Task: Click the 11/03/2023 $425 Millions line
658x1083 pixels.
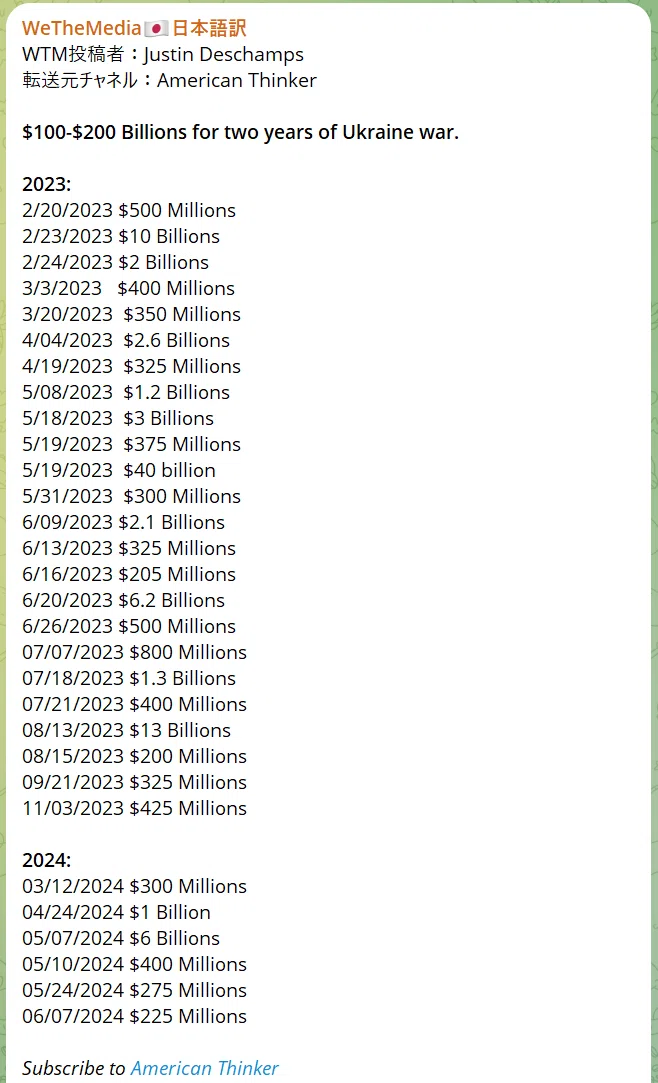Action: click(135, 808)
